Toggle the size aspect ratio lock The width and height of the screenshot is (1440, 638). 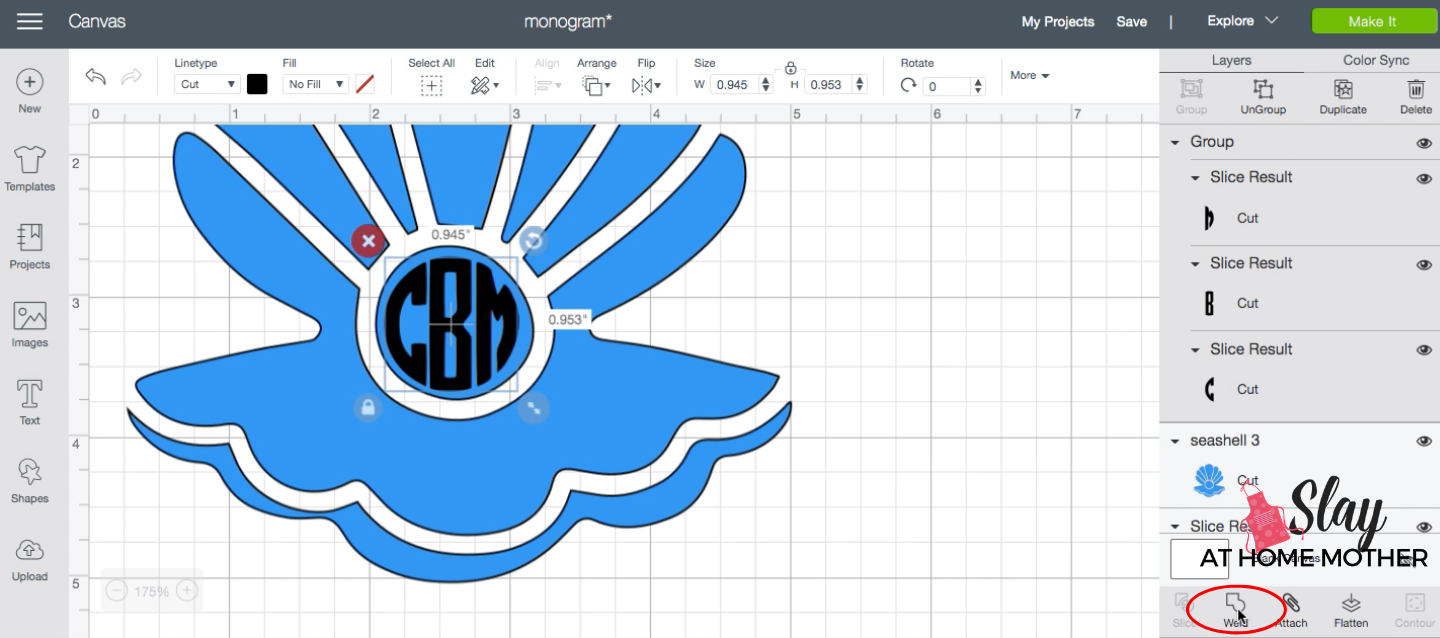click(x=791, y=68)
